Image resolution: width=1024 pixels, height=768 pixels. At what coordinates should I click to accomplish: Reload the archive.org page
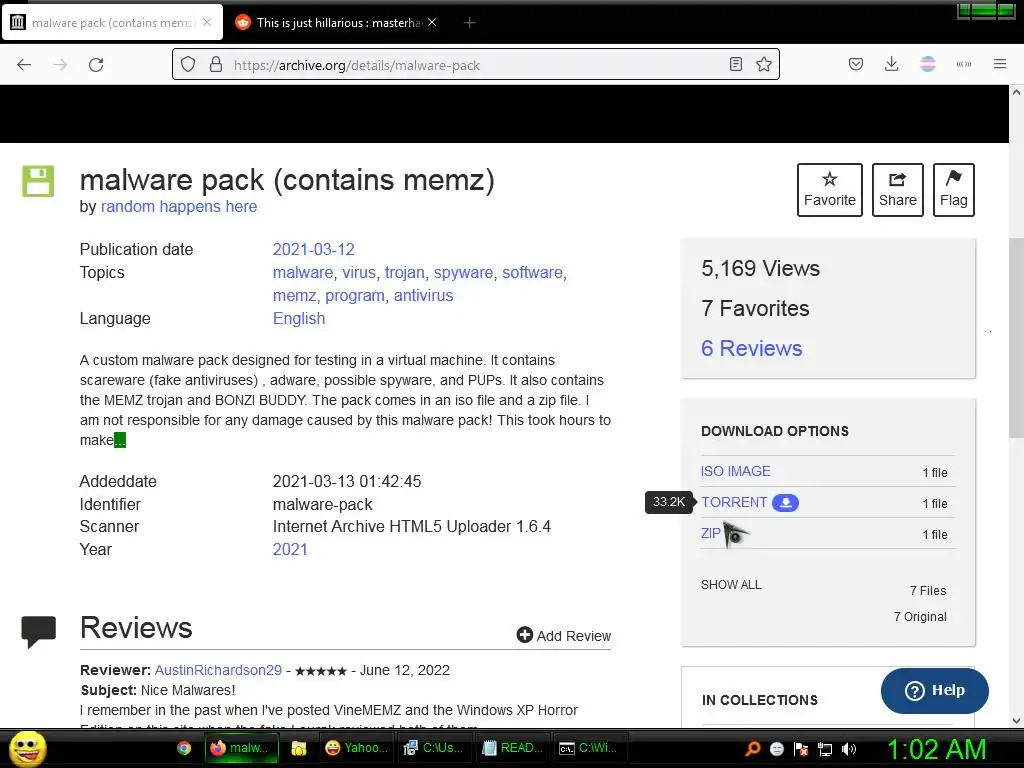[96, 65]
